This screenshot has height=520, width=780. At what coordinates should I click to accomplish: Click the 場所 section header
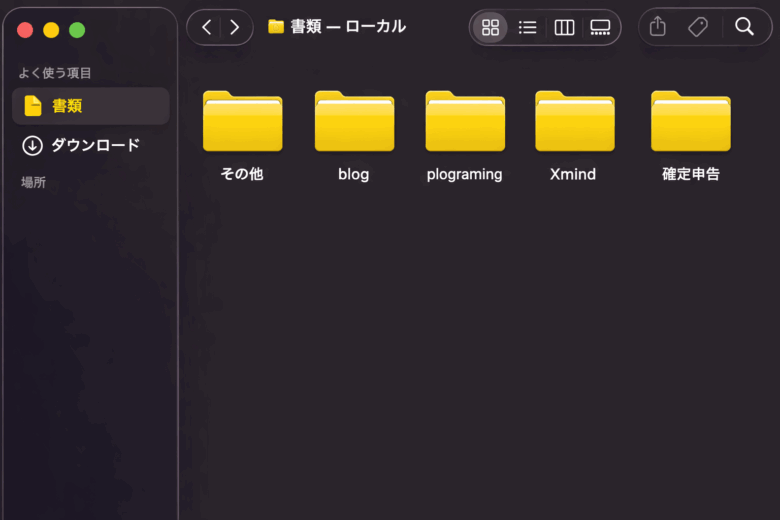(x=34, y=182)
